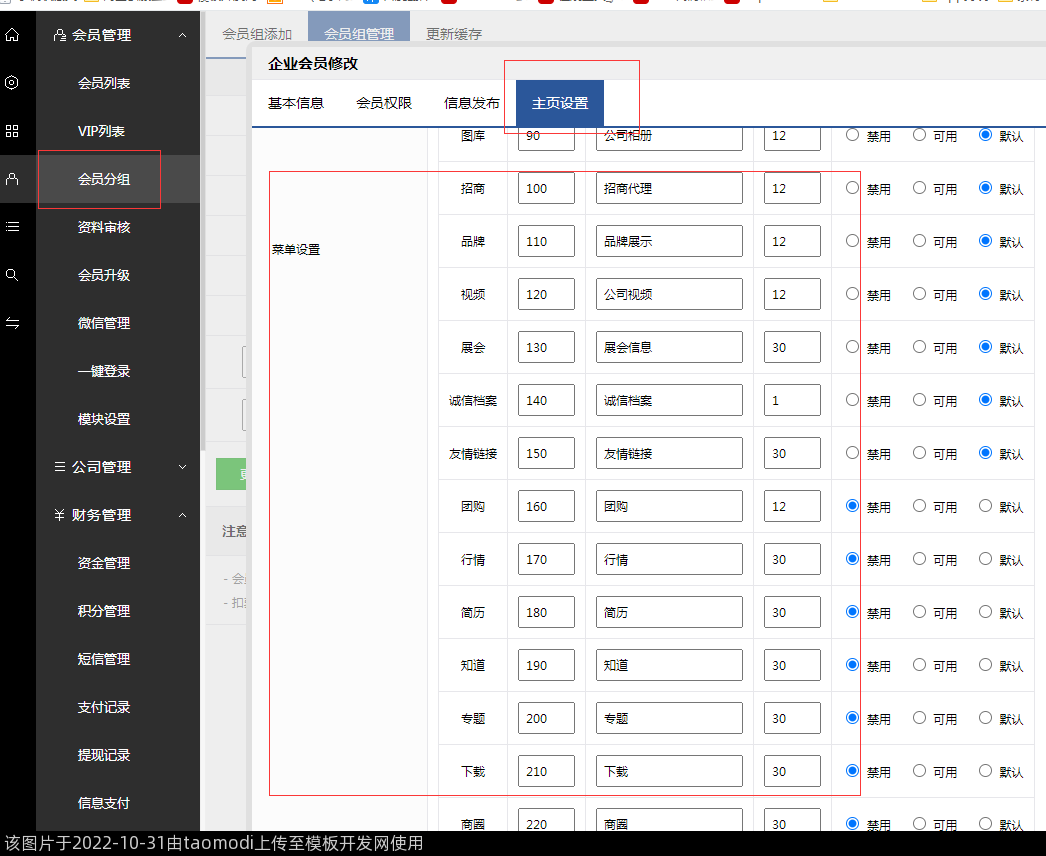
Task: Collapse the 财务管理 section chevron
Action: 182,515
